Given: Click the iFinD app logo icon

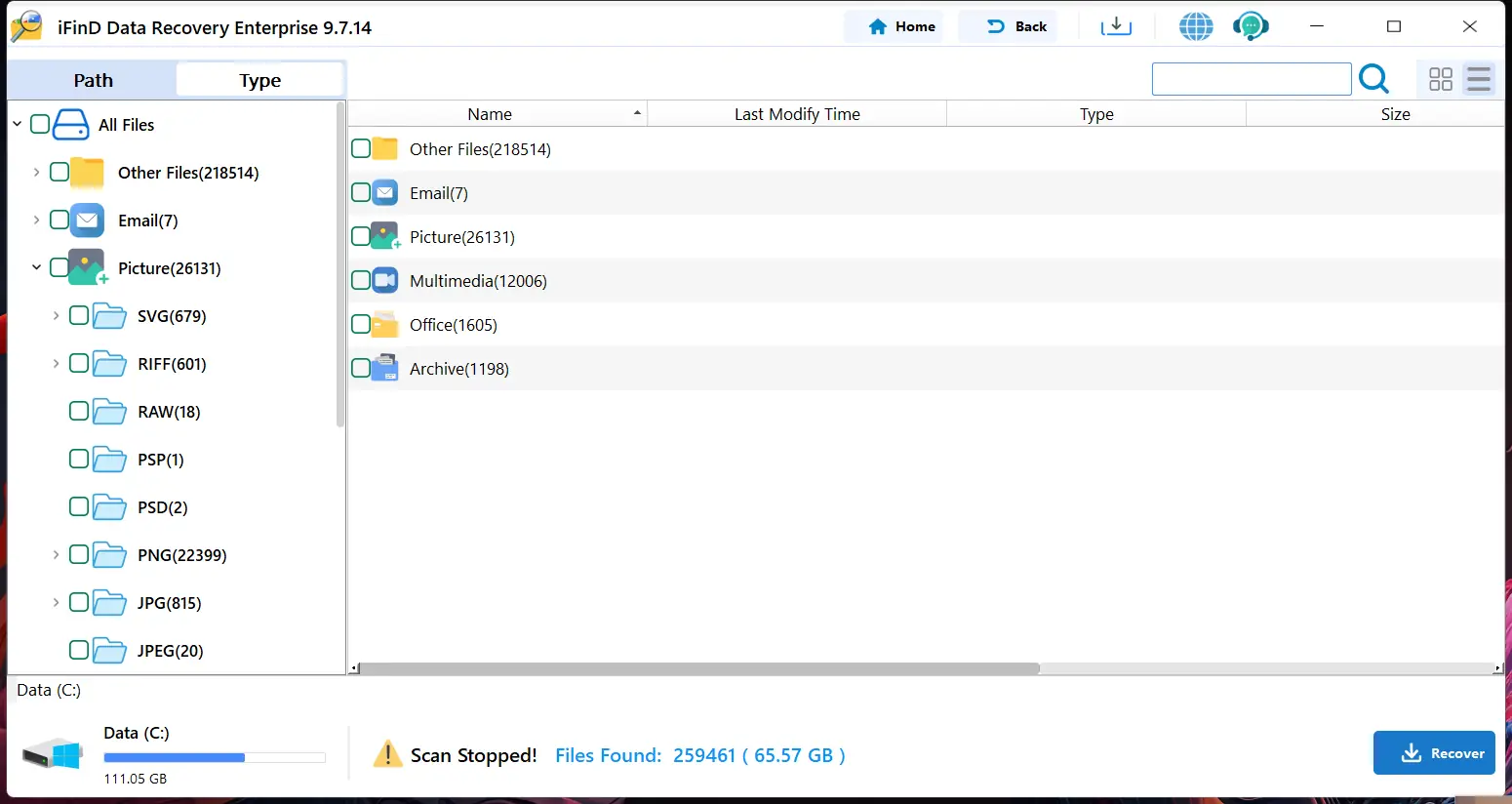Looking at the screenshot, I should (26, 26).
